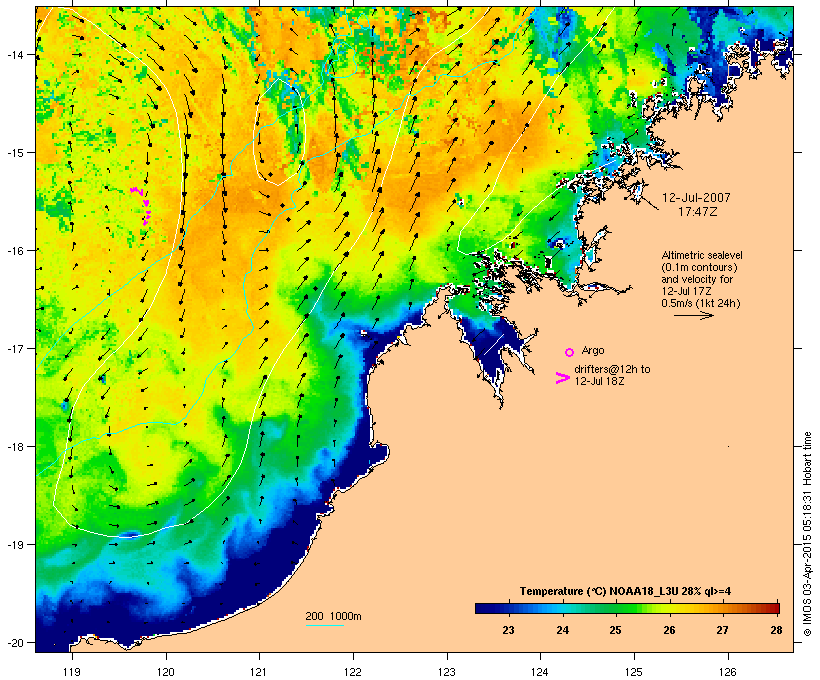Click the cyan 200 1000m isobath legend line
This screenshot has width=820, height=680.
pyautogui.click(x=324, y=626)
